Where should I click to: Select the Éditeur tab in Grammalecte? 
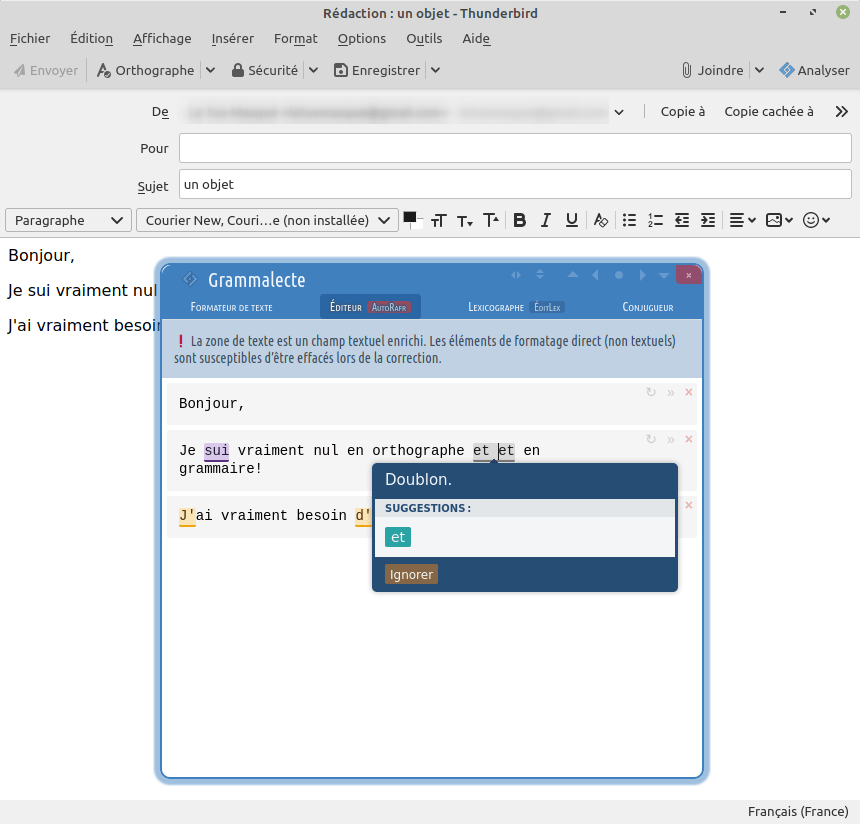click(x=346, y=307)
